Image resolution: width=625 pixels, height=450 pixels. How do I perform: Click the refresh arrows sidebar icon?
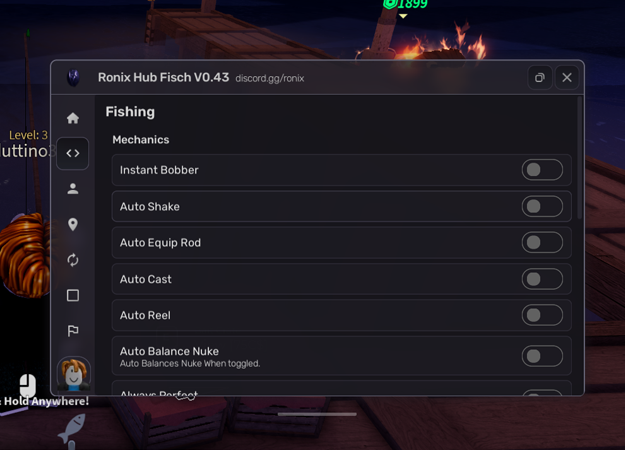point(73,260)
